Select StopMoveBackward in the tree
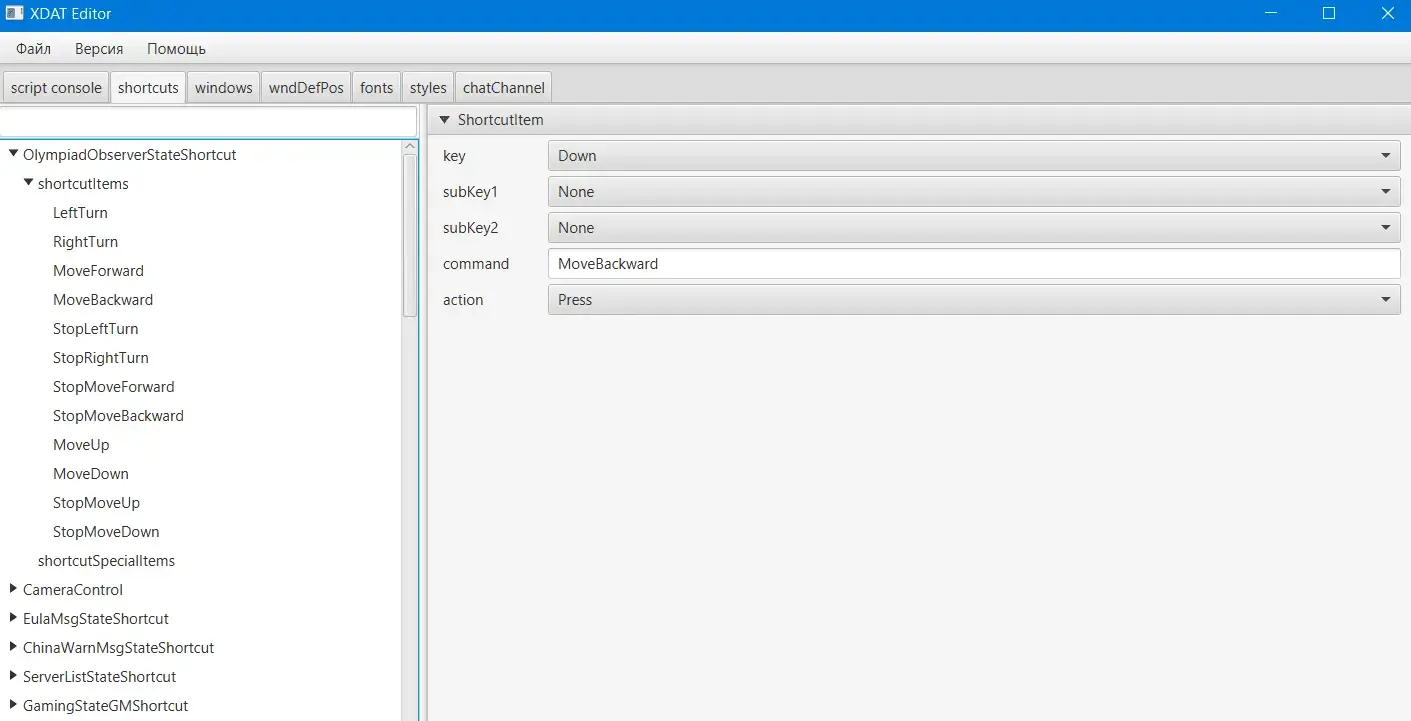The image size is (1411, 721). pyautogui.click(x=118, y=415)
